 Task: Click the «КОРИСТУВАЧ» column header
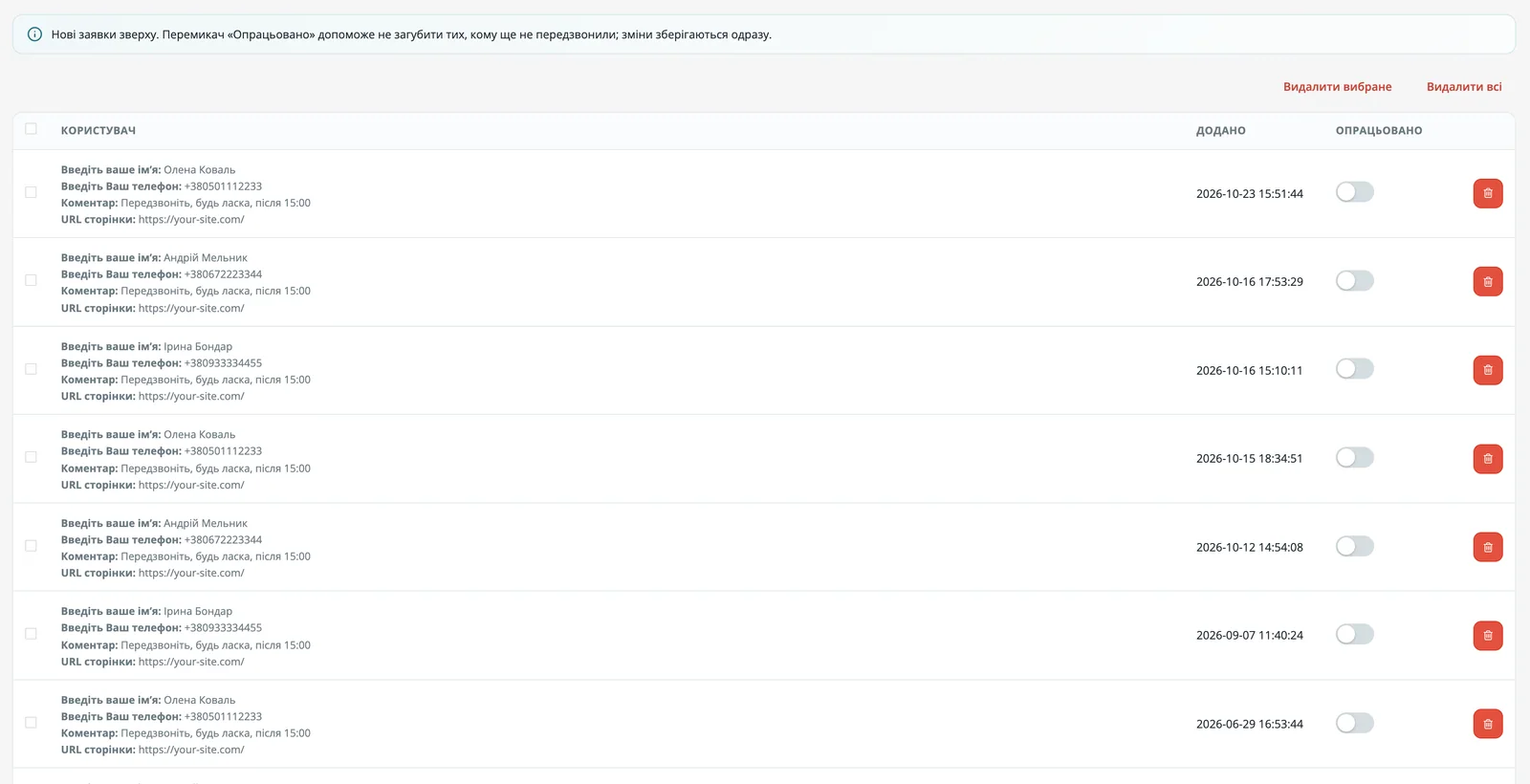point(98,131)
